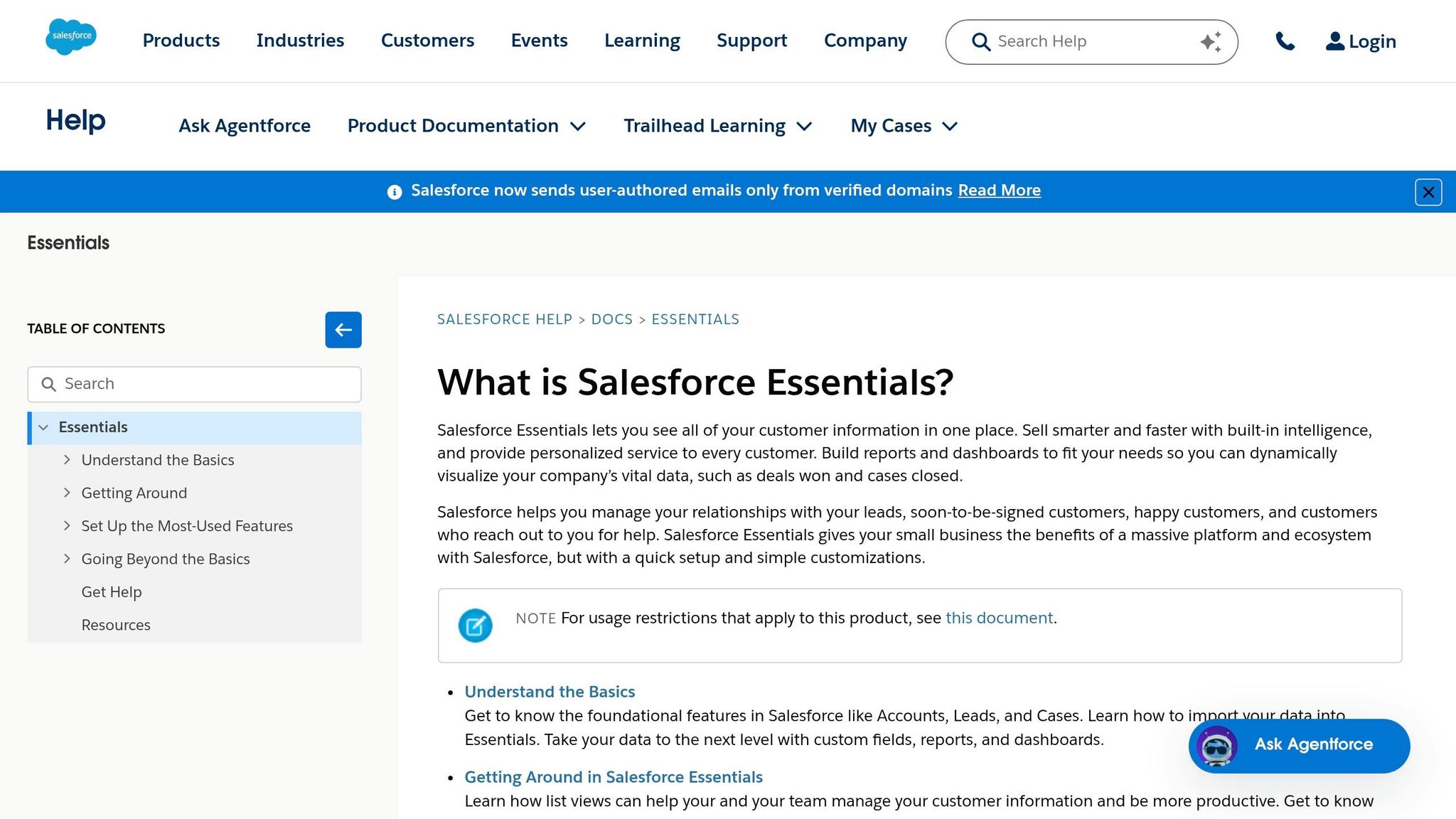Select the Support menu item
The width and height of the screenshot is (1456, 819).
(751, 41)
